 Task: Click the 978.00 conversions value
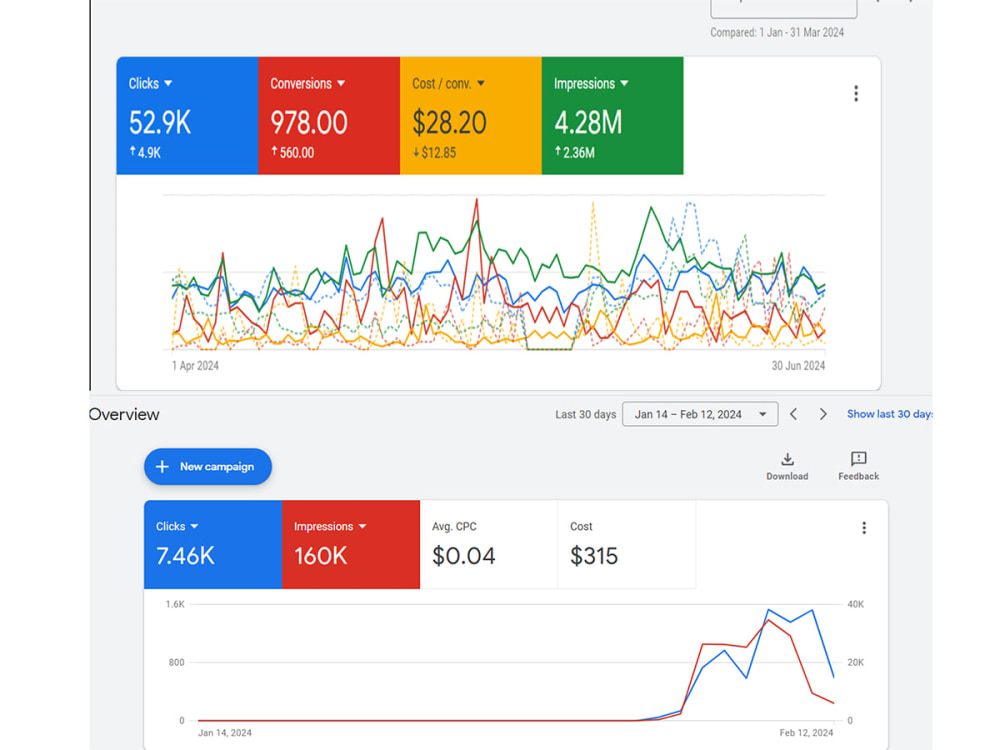(309, 122)
